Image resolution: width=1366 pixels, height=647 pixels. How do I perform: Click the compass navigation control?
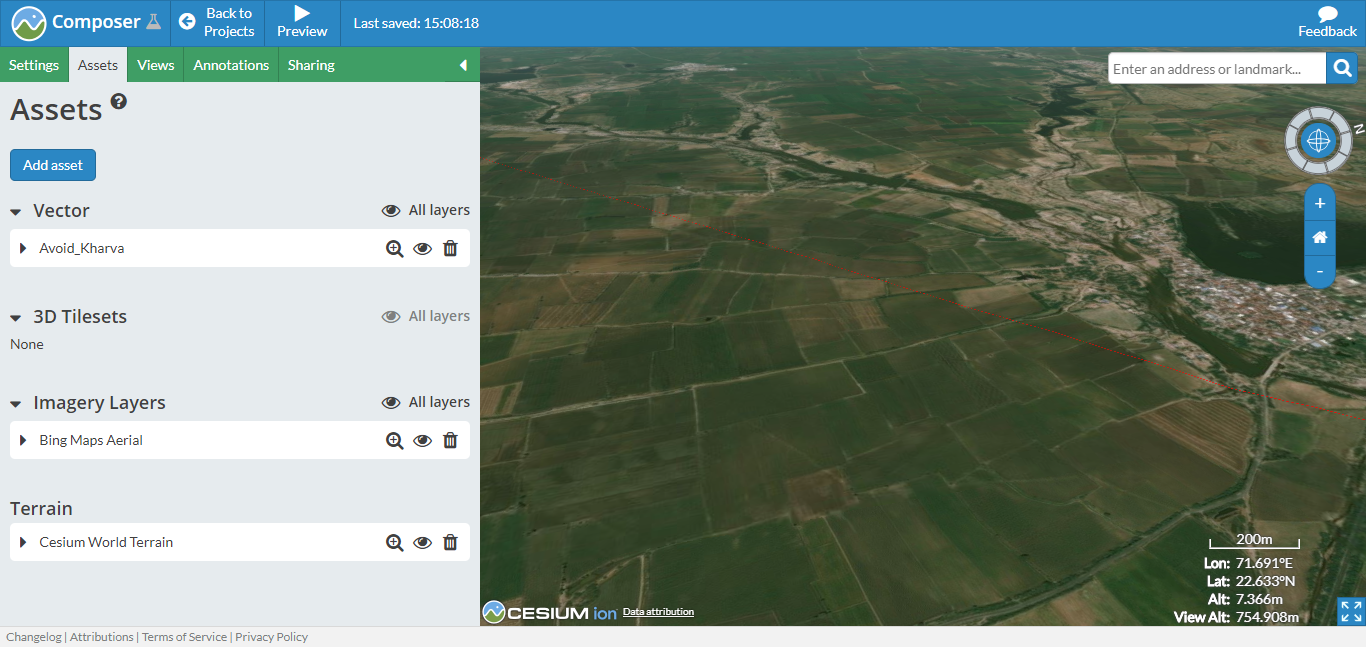1318,140
